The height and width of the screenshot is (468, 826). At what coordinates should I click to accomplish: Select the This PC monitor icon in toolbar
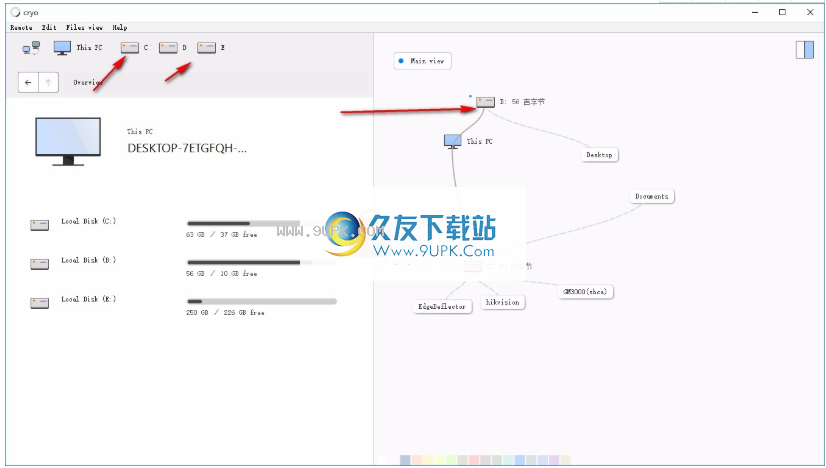coord(62,48)
